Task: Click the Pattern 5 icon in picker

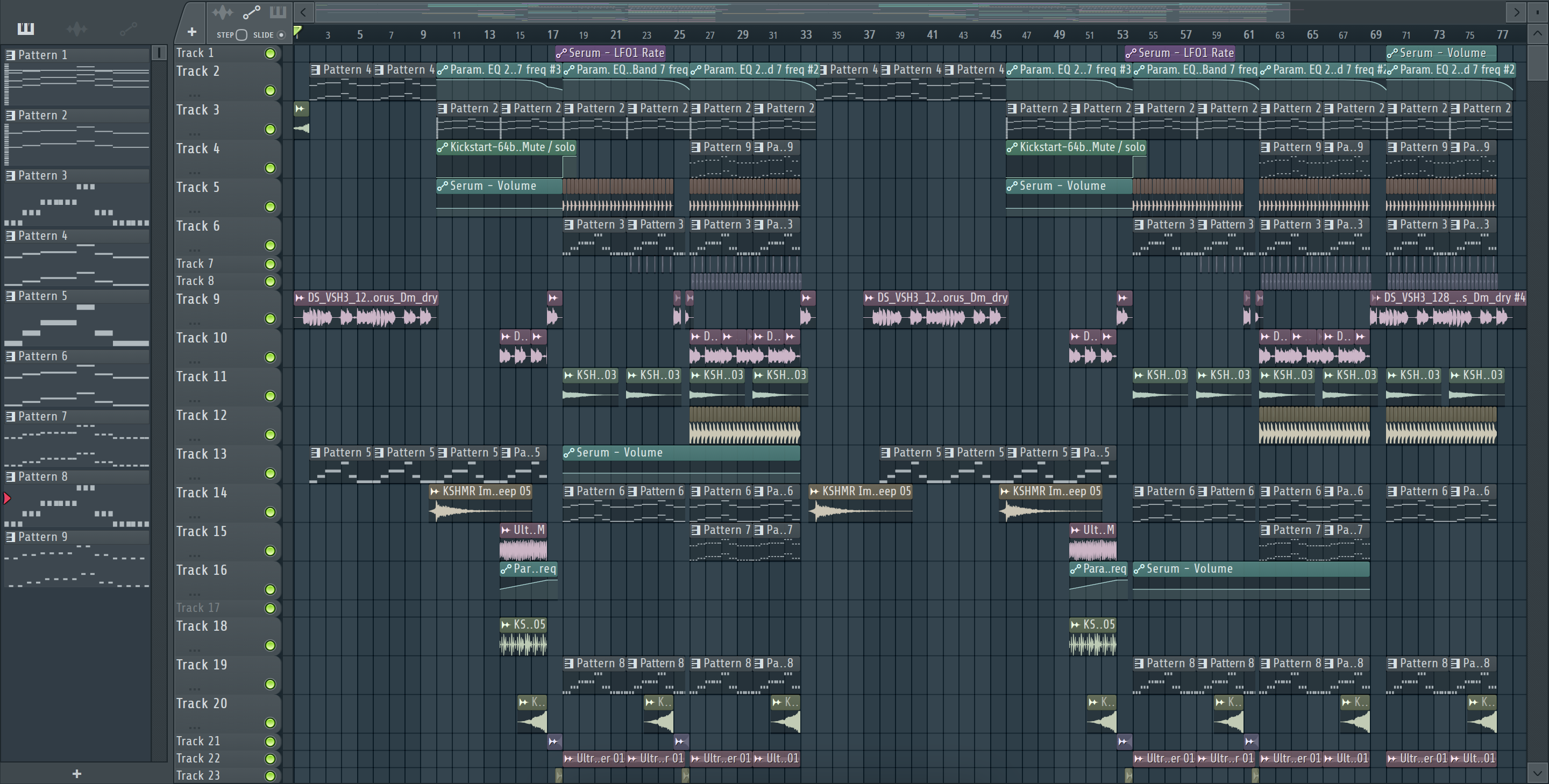Action: pos(10,296)
